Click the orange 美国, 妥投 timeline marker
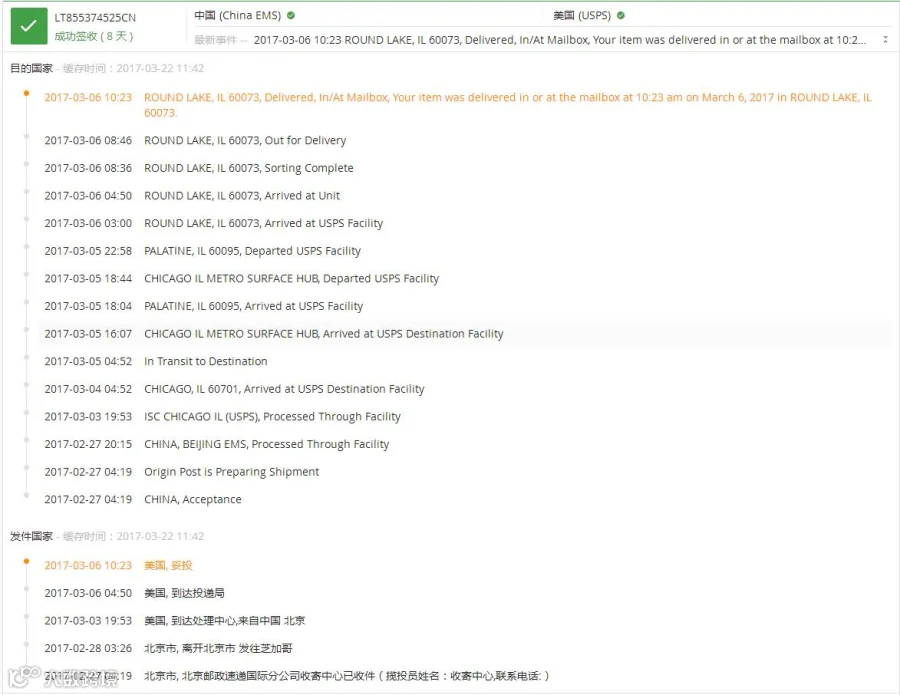Image resolution: width=900 pixels, height=695 pixels. pos(26,561)
